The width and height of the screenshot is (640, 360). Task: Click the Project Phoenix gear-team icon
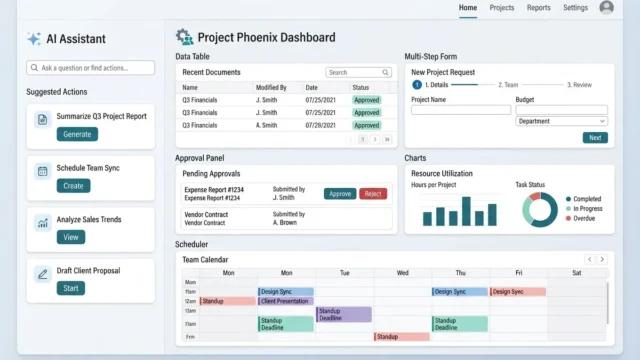[x=184, y=37]
